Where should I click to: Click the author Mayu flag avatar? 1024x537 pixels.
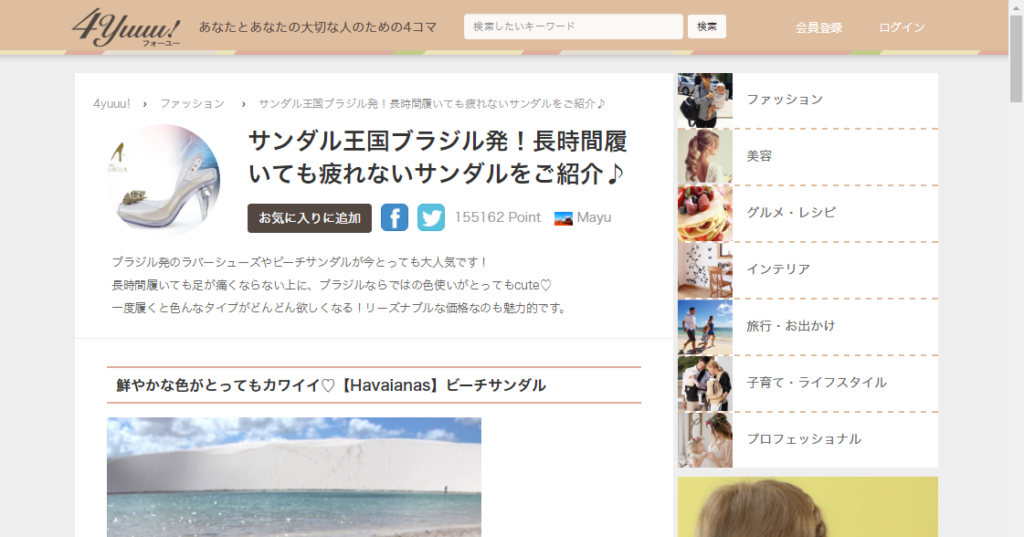pyautogui.click(x=563, y=218)
